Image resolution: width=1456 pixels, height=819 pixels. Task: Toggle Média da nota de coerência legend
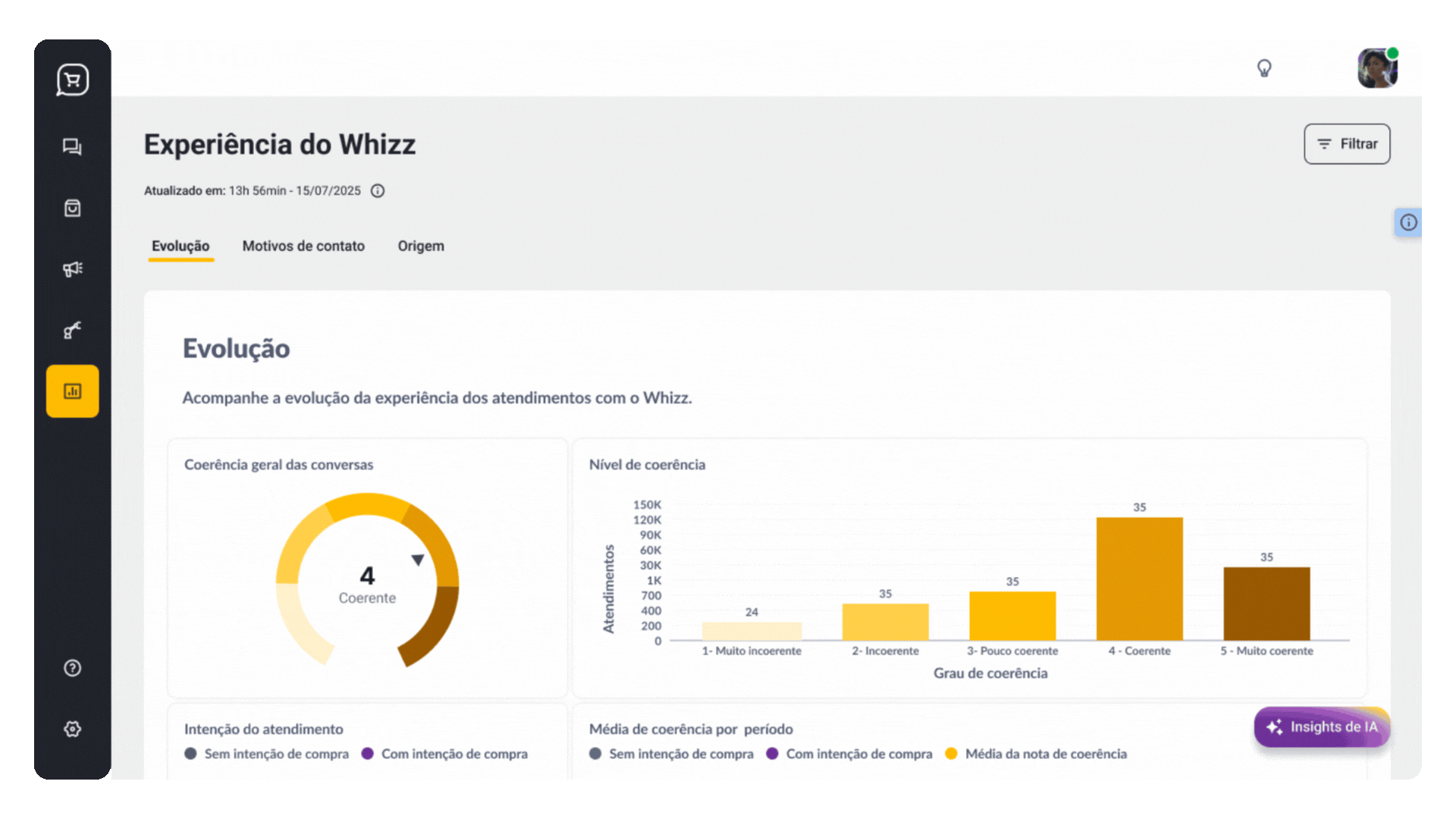click(1037, 754)
